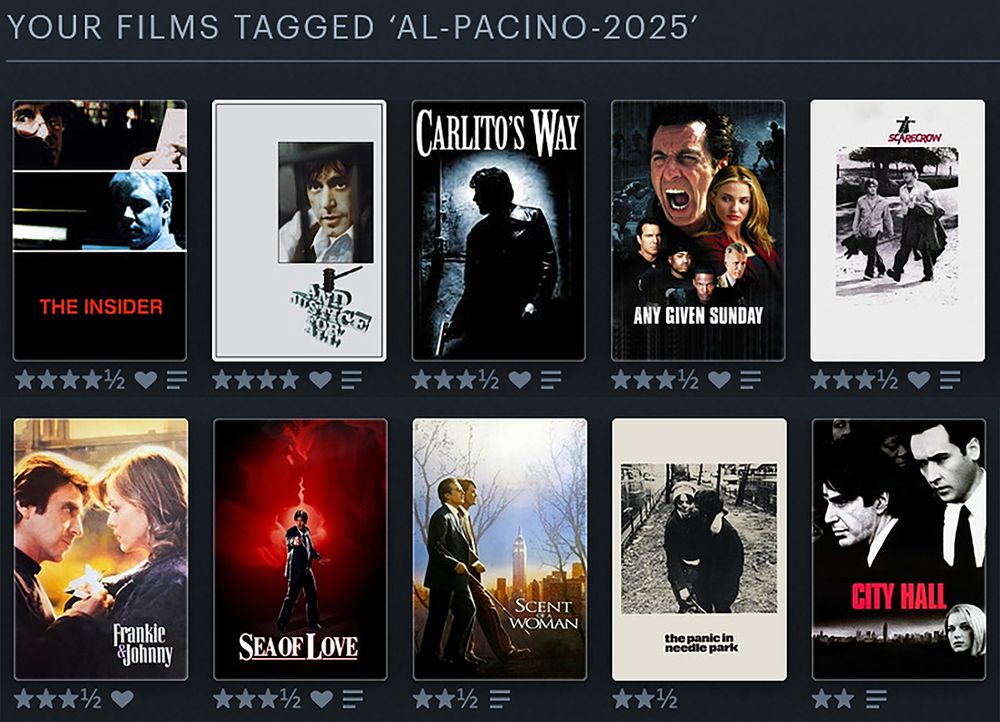Click the review icon under Scarecrow poster
The image size is (1000, 722).
(950, 380)
